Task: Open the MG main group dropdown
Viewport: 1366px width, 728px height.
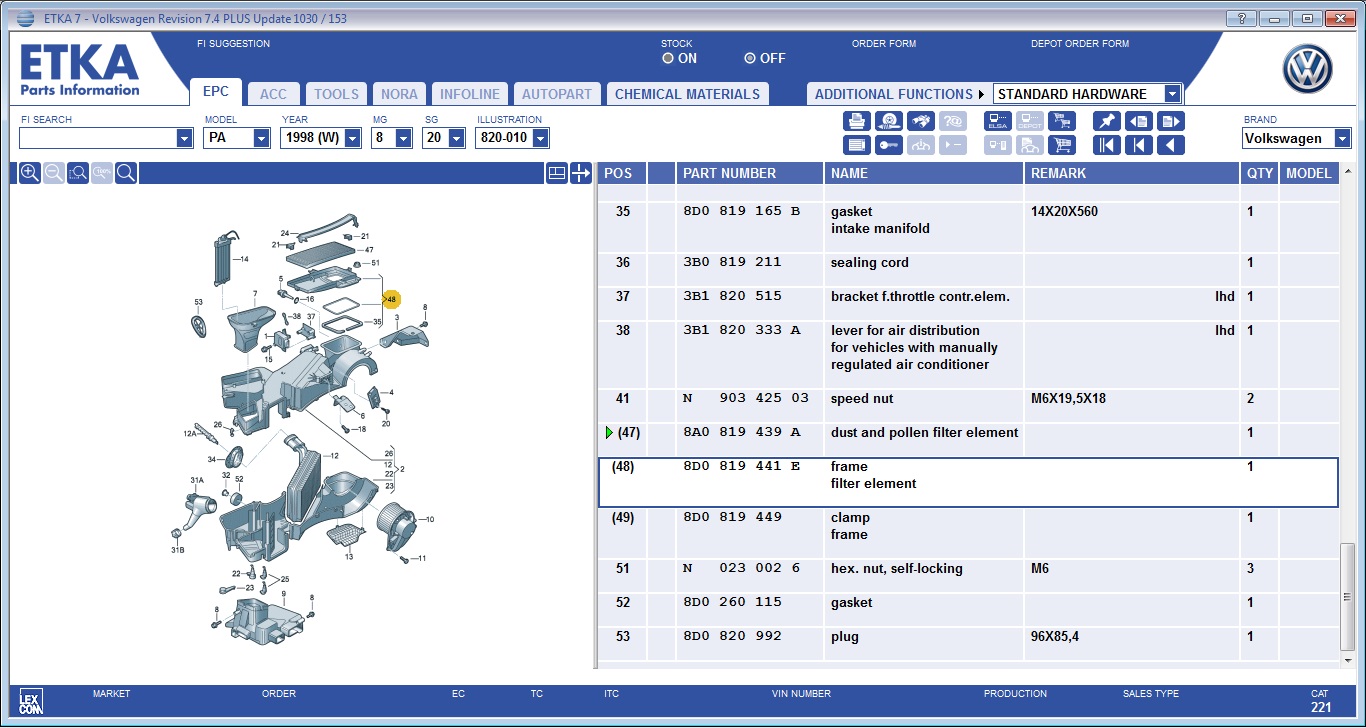Action: tap(405, 138)
